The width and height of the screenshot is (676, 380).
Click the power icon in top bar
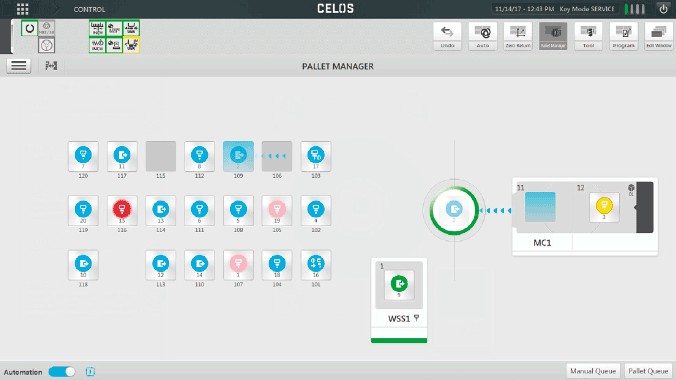(663, 9)
